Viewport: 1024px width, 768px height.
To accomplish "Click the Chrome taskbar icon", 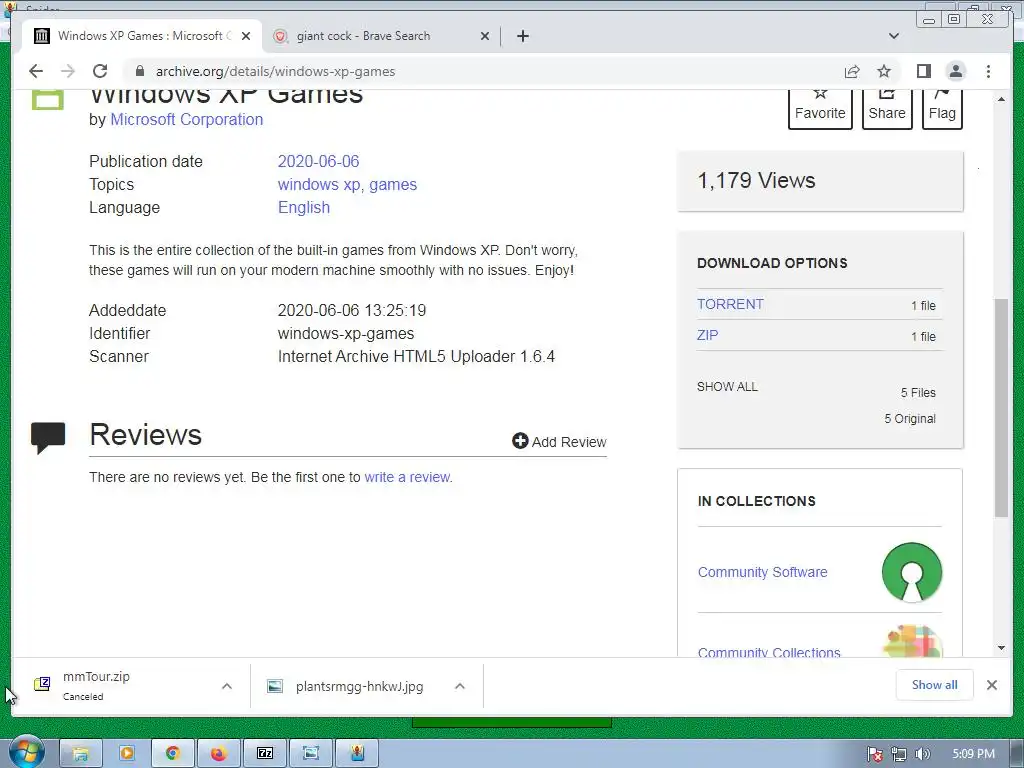I will 172,754.
